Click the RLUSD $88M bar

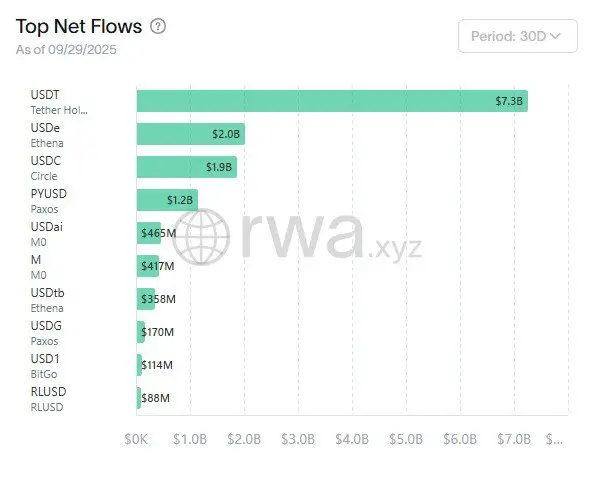click(x=139, y=398)
